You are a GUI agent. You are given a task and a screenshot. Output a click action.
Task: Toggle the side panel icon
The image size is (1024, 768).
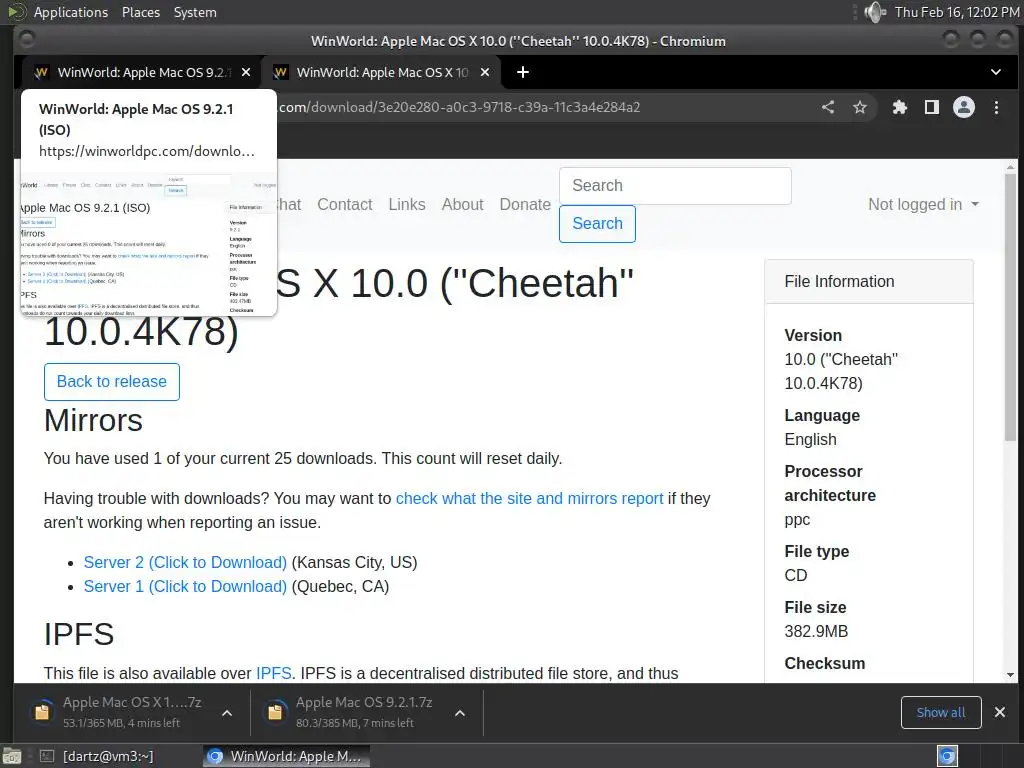click(932, 107)
